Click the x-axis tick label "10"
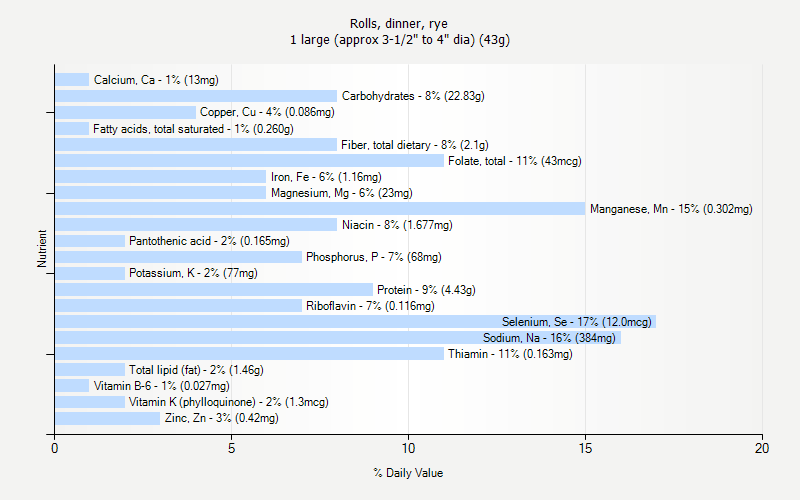Viewport: 800px width, 500px height. coord(408,448)
